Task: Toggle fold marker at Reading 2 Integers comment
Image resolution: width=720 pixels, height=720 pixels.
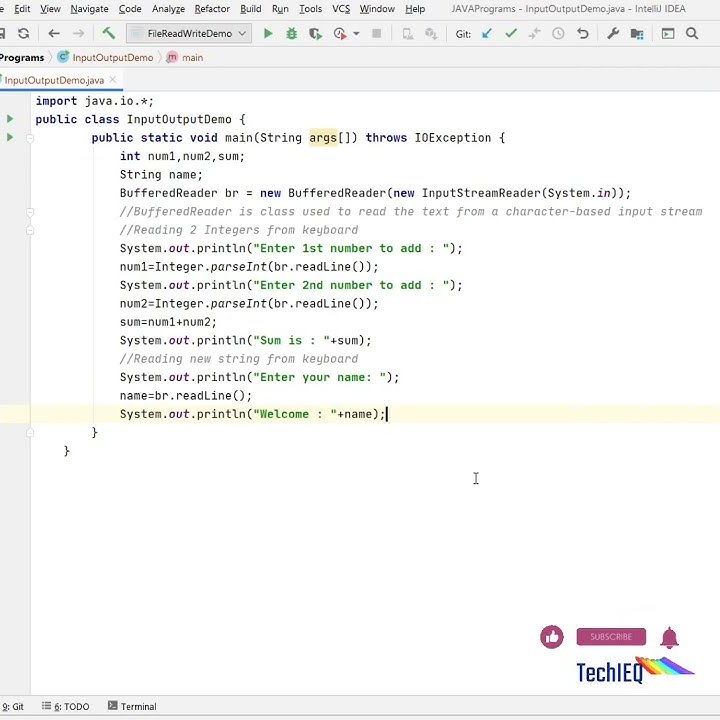Action: coord(30,230)
